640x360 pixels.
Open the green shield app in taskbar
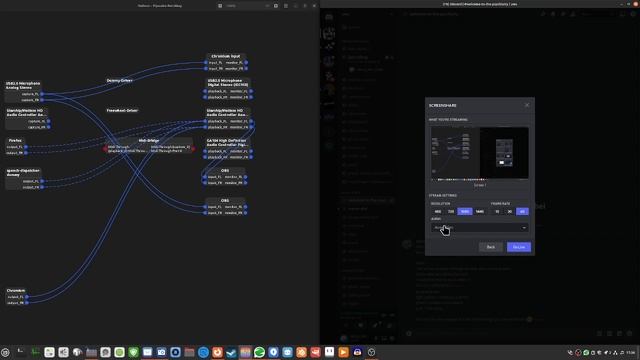(x=133, y=352)
